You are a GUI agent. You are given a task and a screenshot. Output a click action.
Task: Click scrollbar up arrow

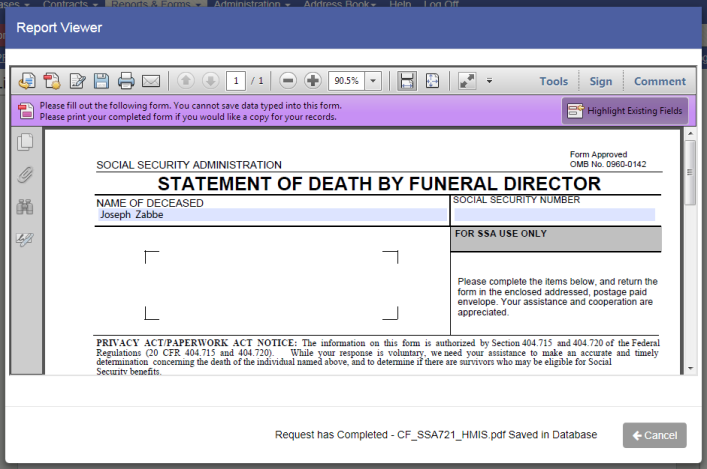690,134
